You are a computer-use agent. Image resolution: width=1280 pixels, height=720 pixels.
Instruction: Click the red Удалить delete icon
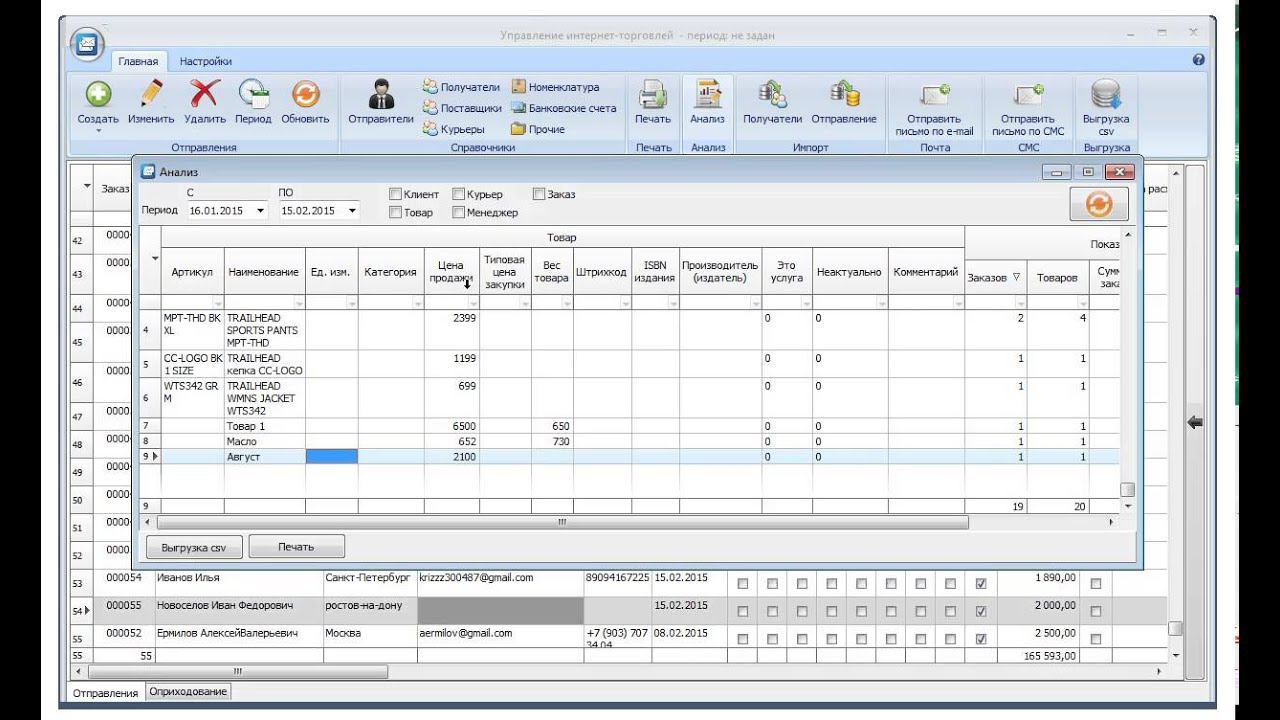coord(205,94)
